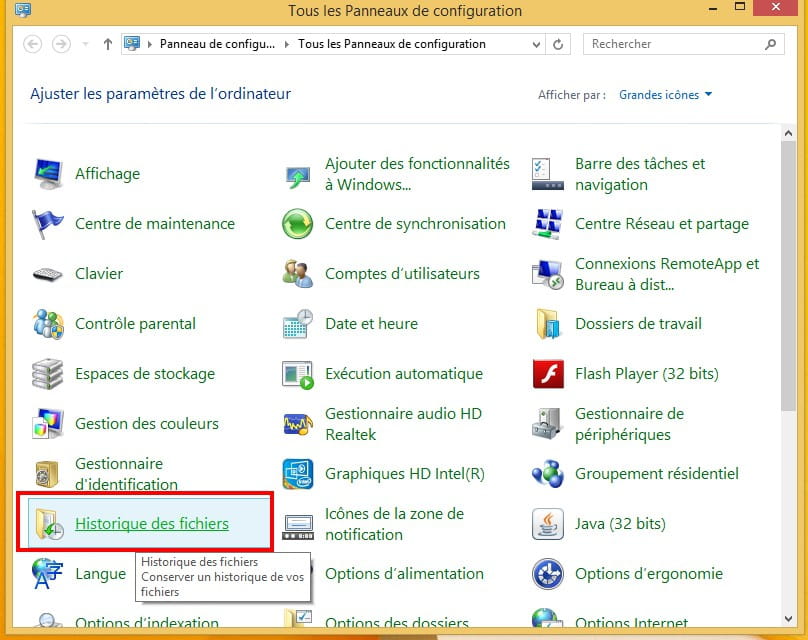Image resolution: width=808 pixels, height=640 pixels.
Task: Click the Langue text link
Action: (x=100, y=574)
